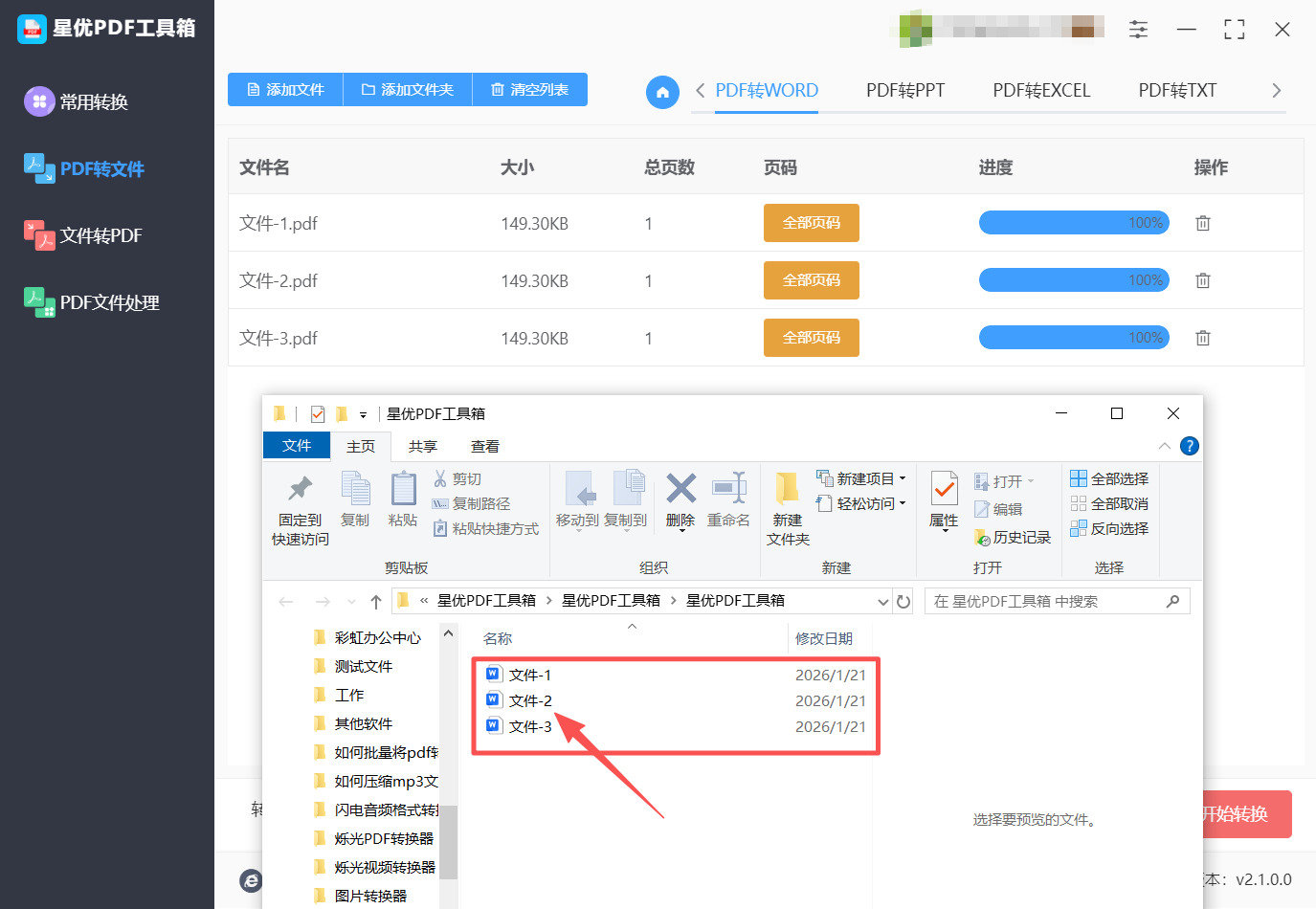Click 全部页码 for 文件-2.pdf
1316x909 pixels.
pyautogui.click(x=812, y=280)
